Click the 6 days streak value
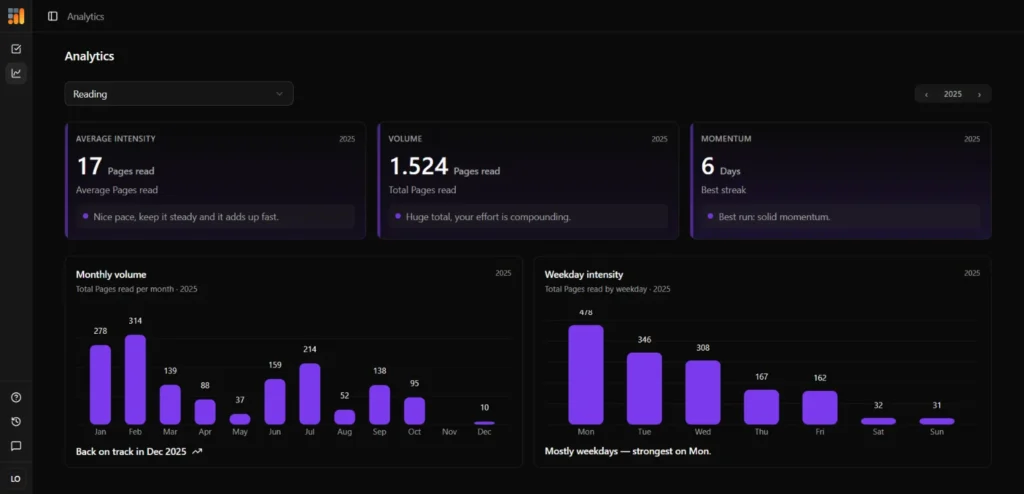Viewport: 1024px width, 494px height. 708,167
